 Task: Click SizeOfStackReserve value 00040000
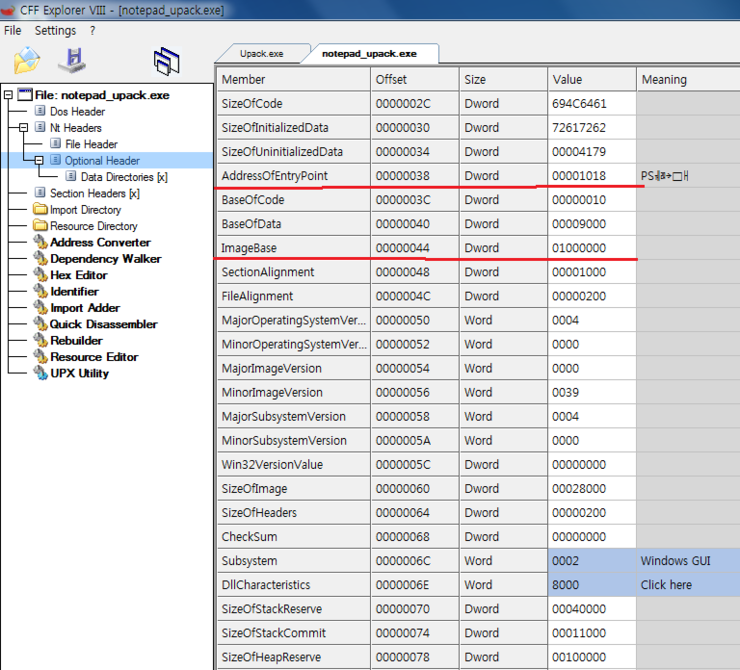(592, 609)
